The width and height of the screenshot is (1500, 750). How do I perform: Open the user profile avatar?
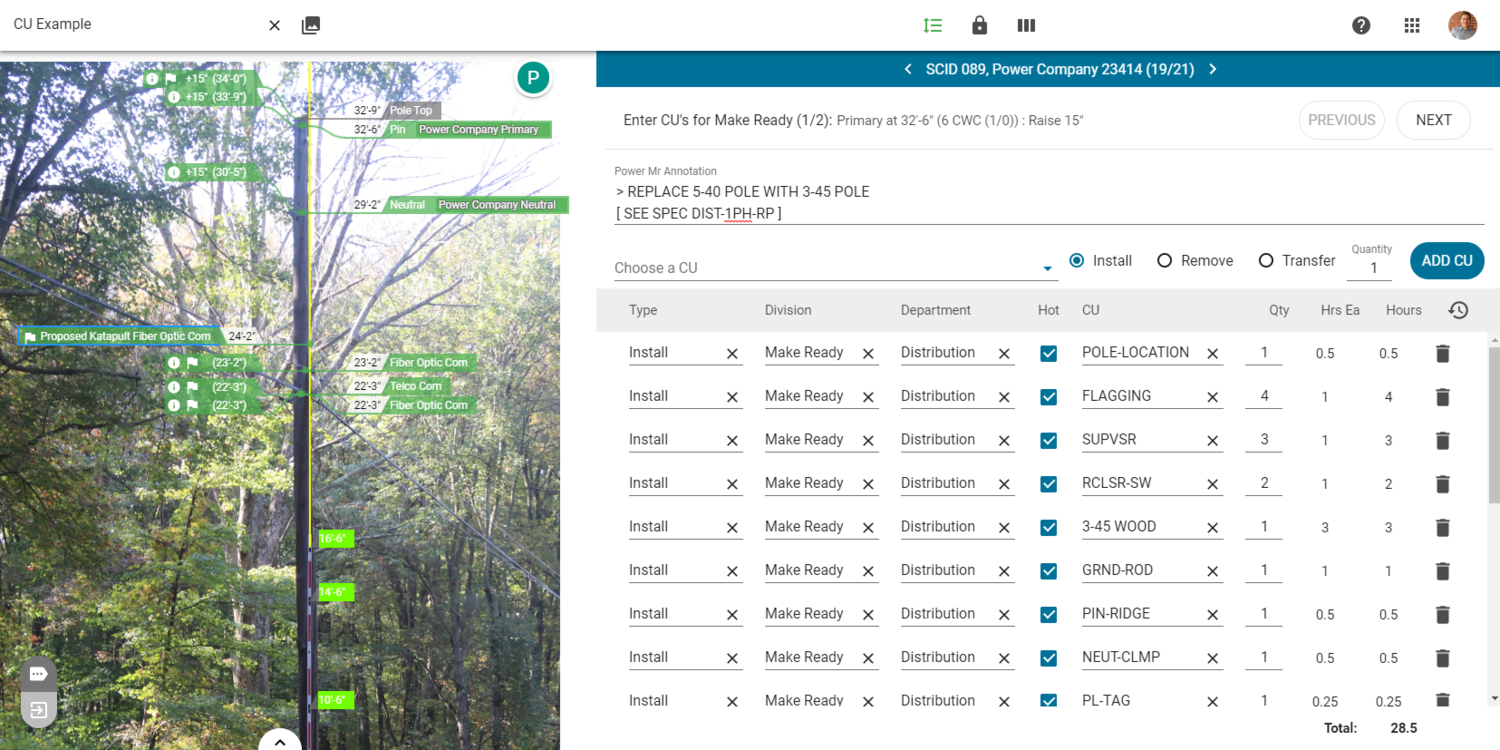click(x=1463, y=25)
